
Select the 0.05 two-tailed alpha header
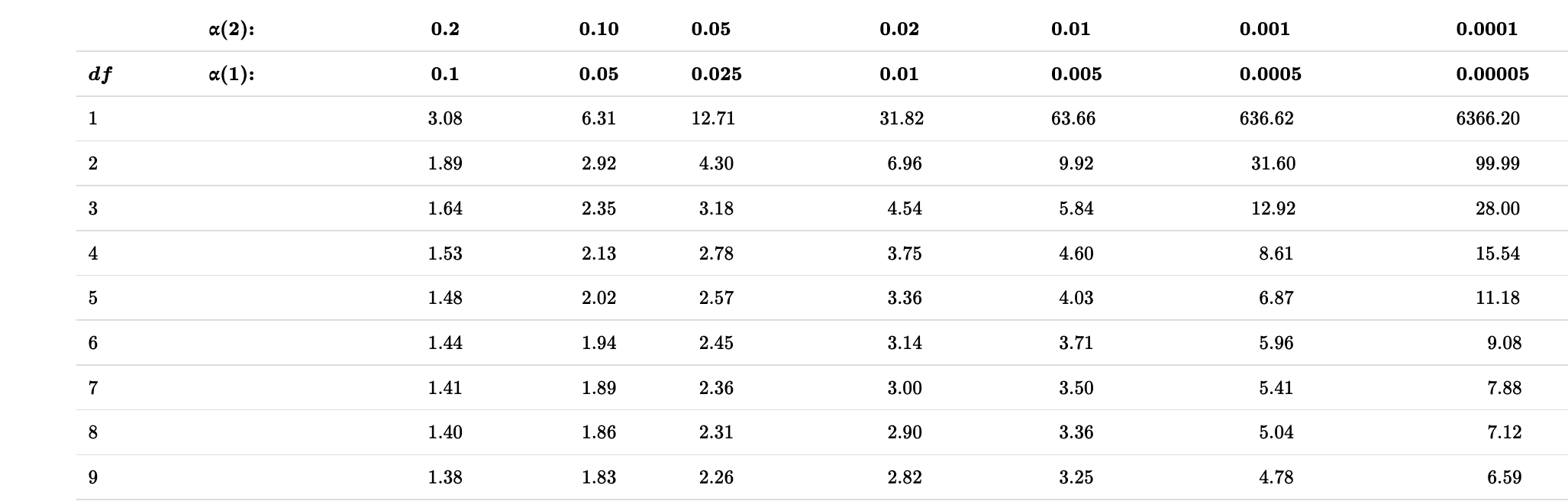711,29
